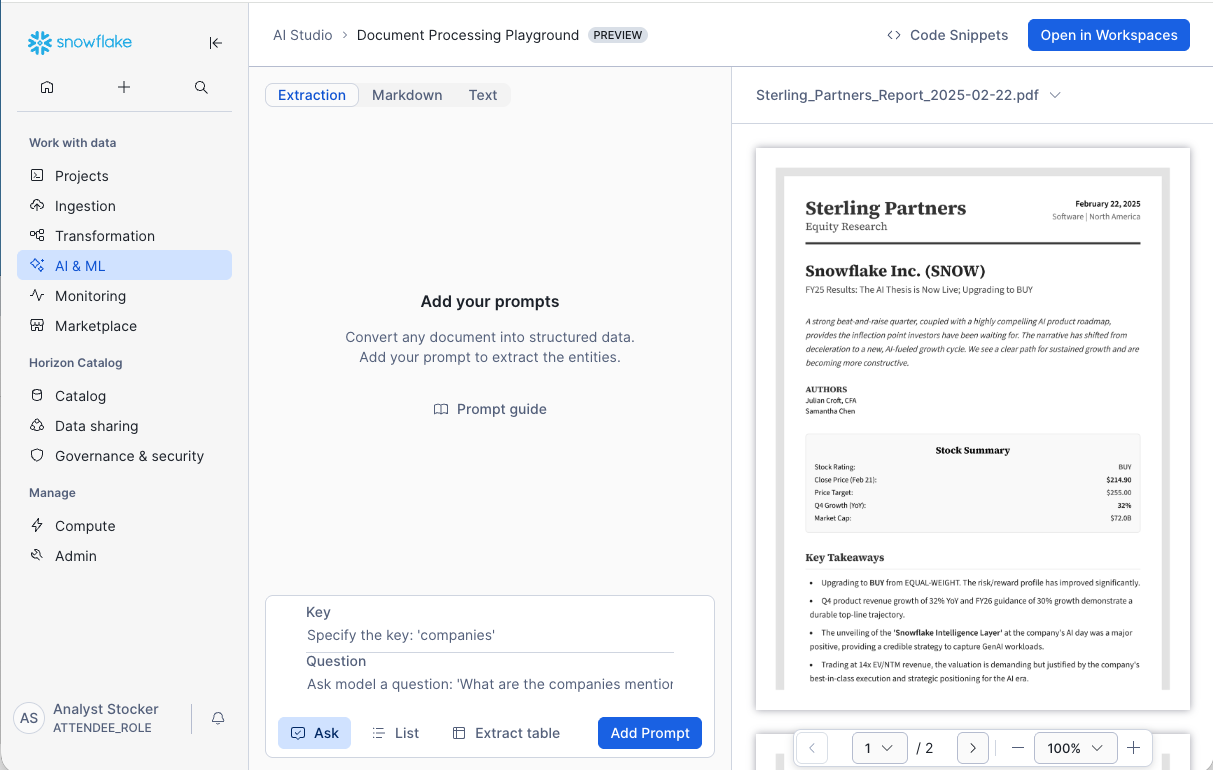Image resolution: width=1213 pixels, height=770 pixels.
Task: Select the Ask prompt type
Action: coord(314,733)
